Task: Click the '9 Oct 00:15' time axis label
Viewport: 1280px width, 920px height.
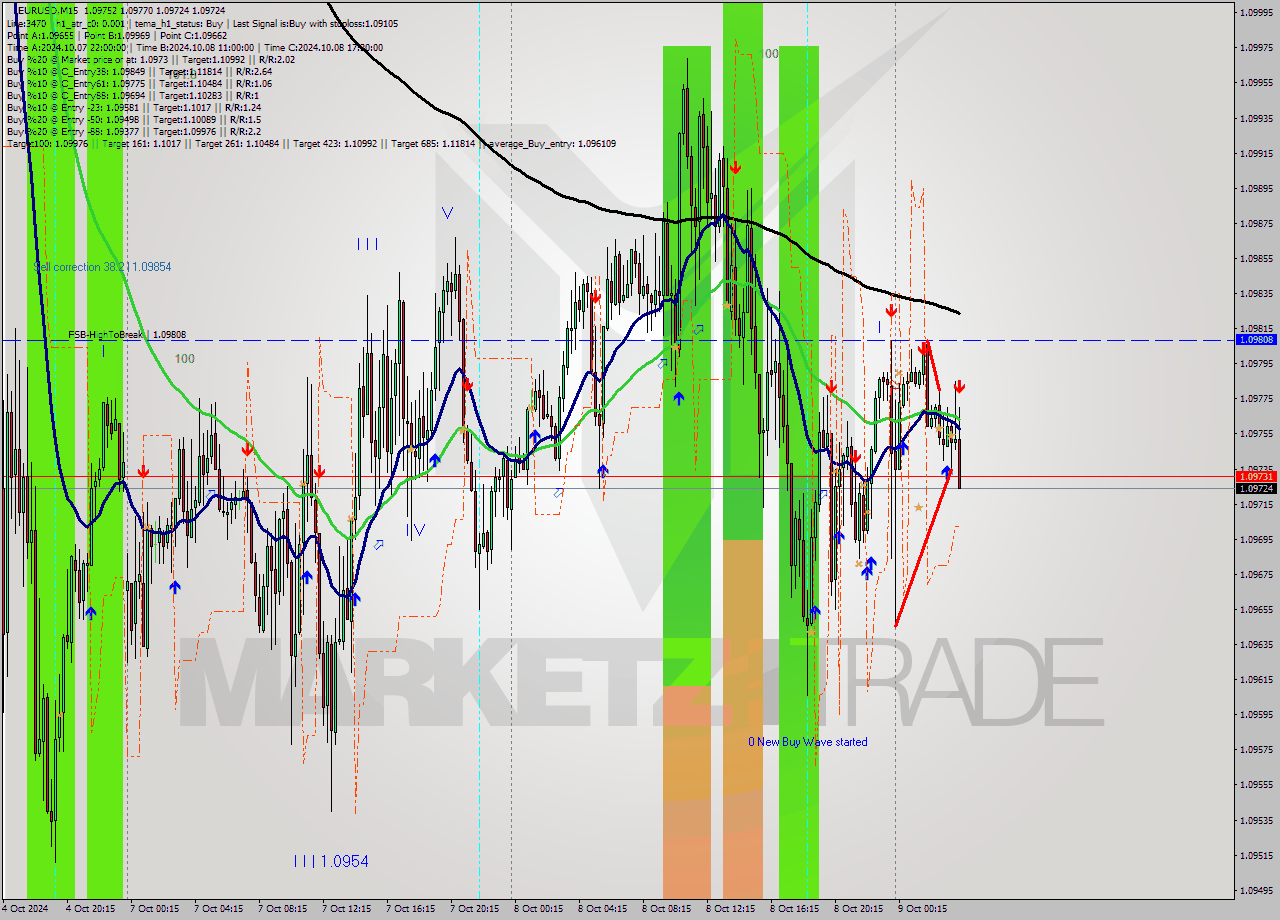Action: point(922,909)
